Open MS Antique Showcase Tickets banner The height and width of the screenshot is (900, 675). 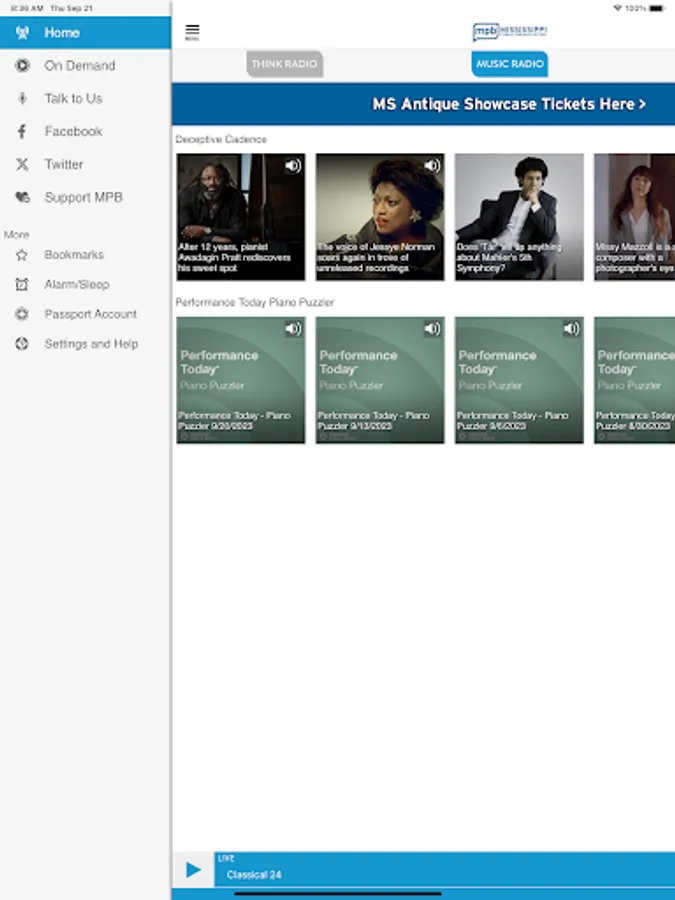pos(509,104)
